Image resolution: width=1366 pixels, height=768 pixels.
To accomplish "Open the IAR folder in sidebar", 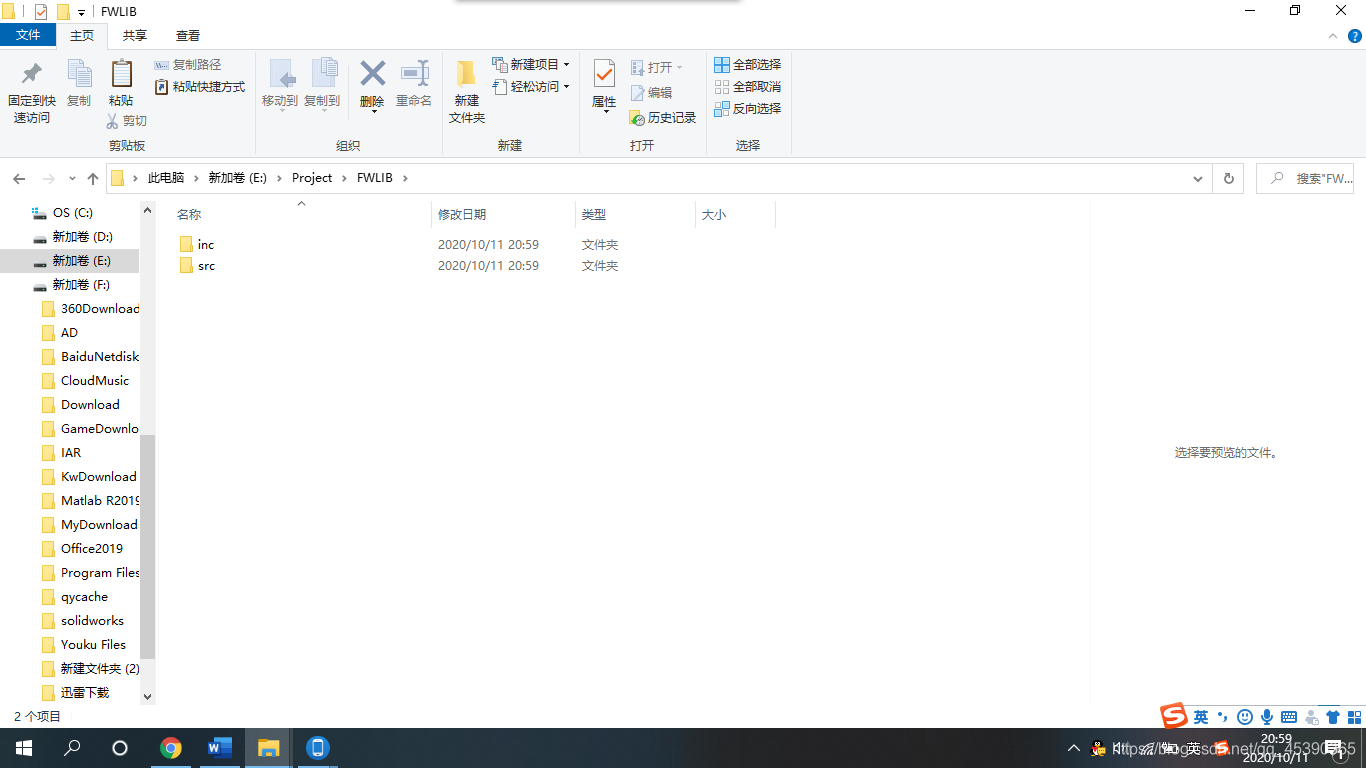I will [70, 453].
